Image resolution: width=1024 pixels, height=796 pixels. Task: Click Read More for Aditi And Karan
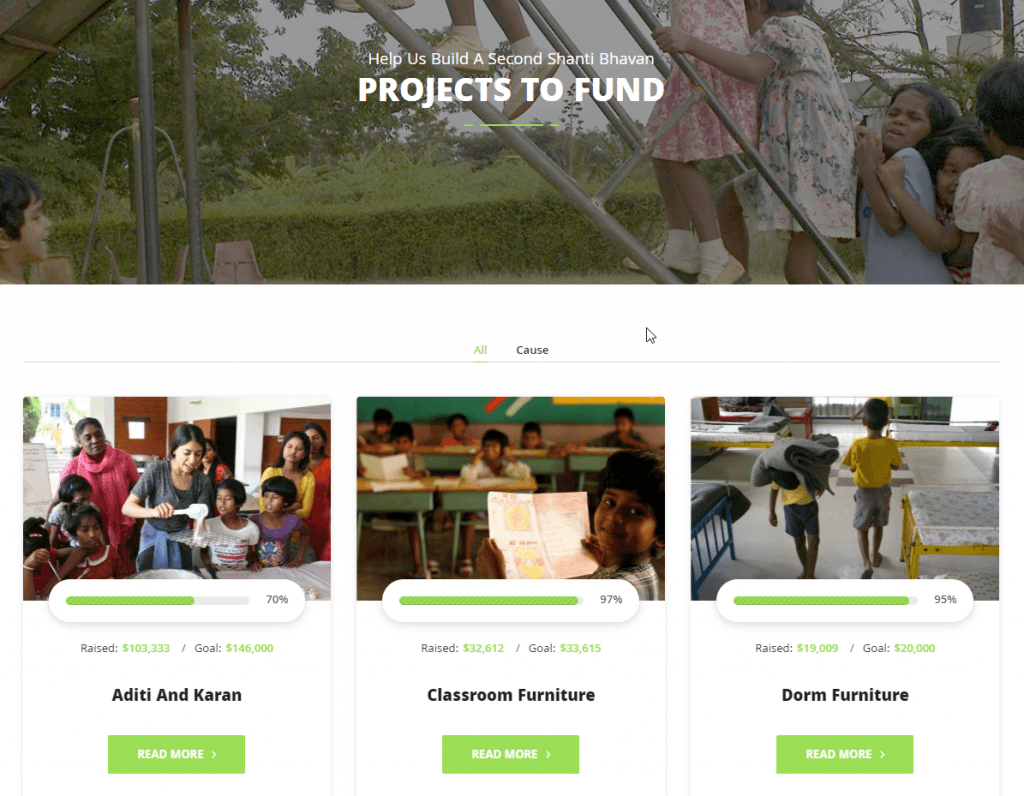coord(176,754)
